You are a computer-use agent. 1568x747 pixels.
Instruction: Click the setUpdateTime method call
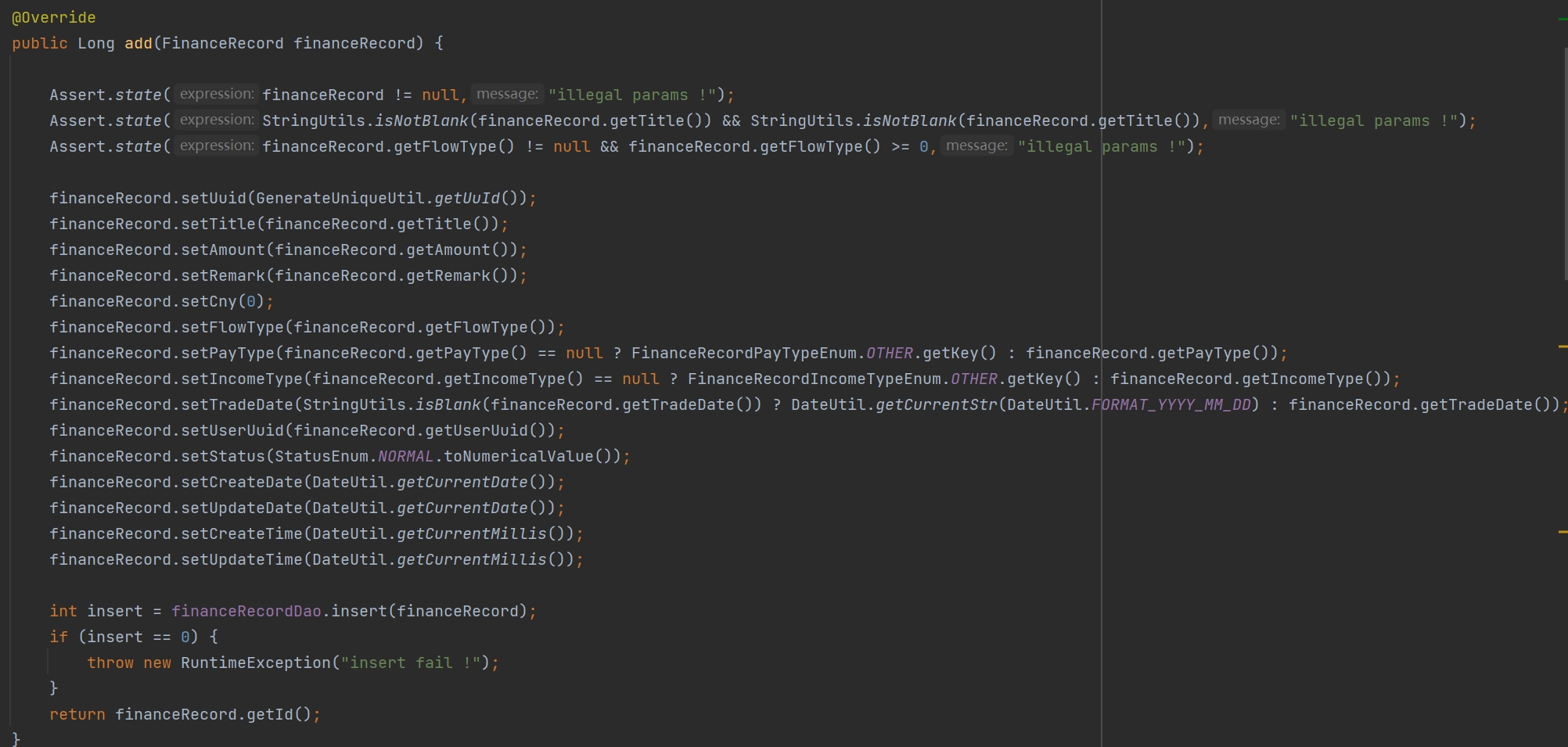[242, 559]
